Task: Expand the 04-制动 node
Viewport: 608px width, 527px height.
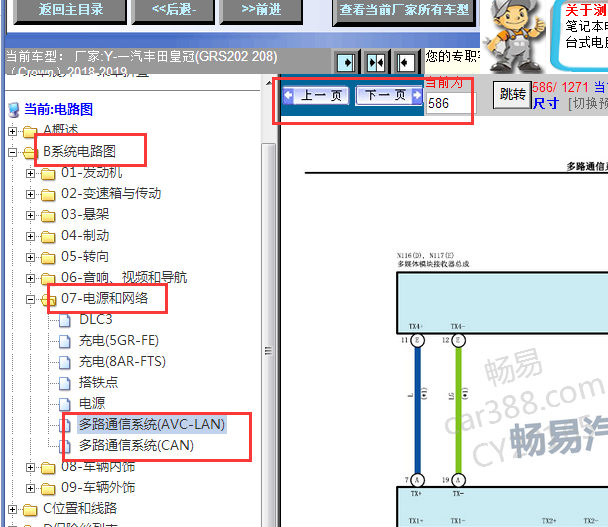Action: 30,236
